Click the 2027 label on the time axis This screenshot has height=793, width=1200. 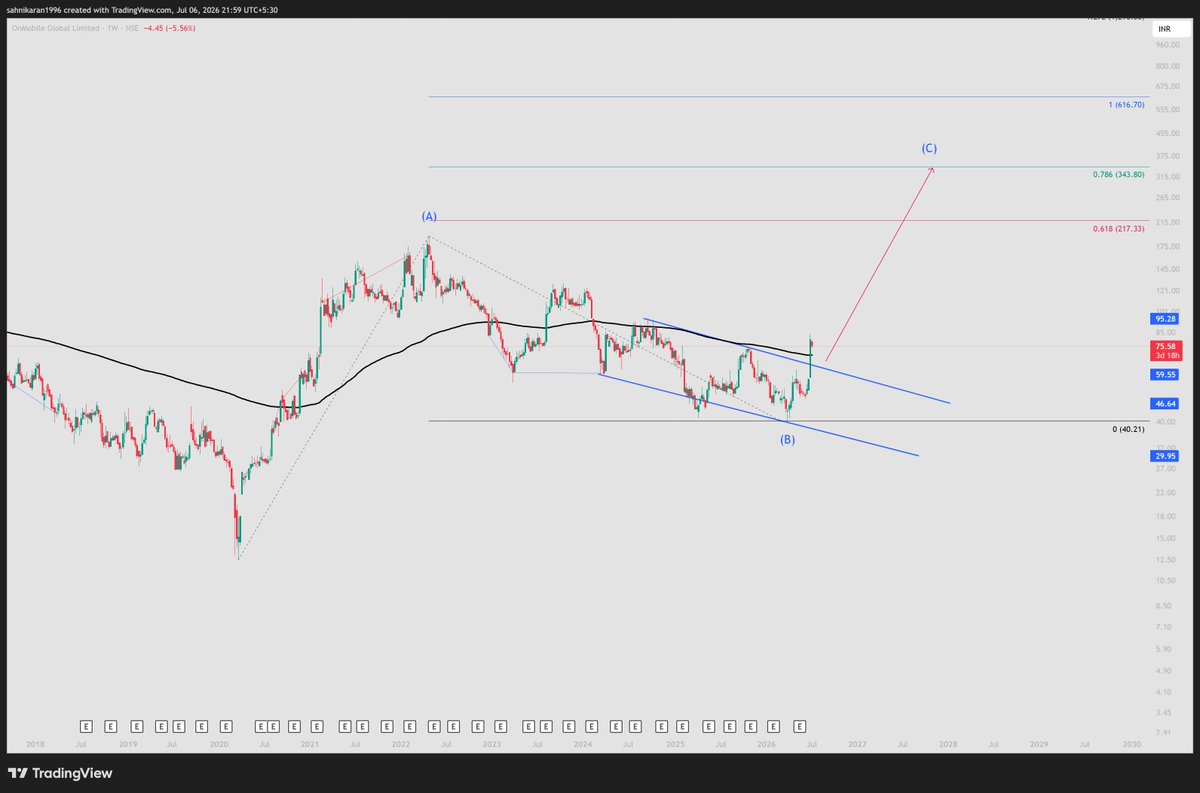tap(857, 744)
